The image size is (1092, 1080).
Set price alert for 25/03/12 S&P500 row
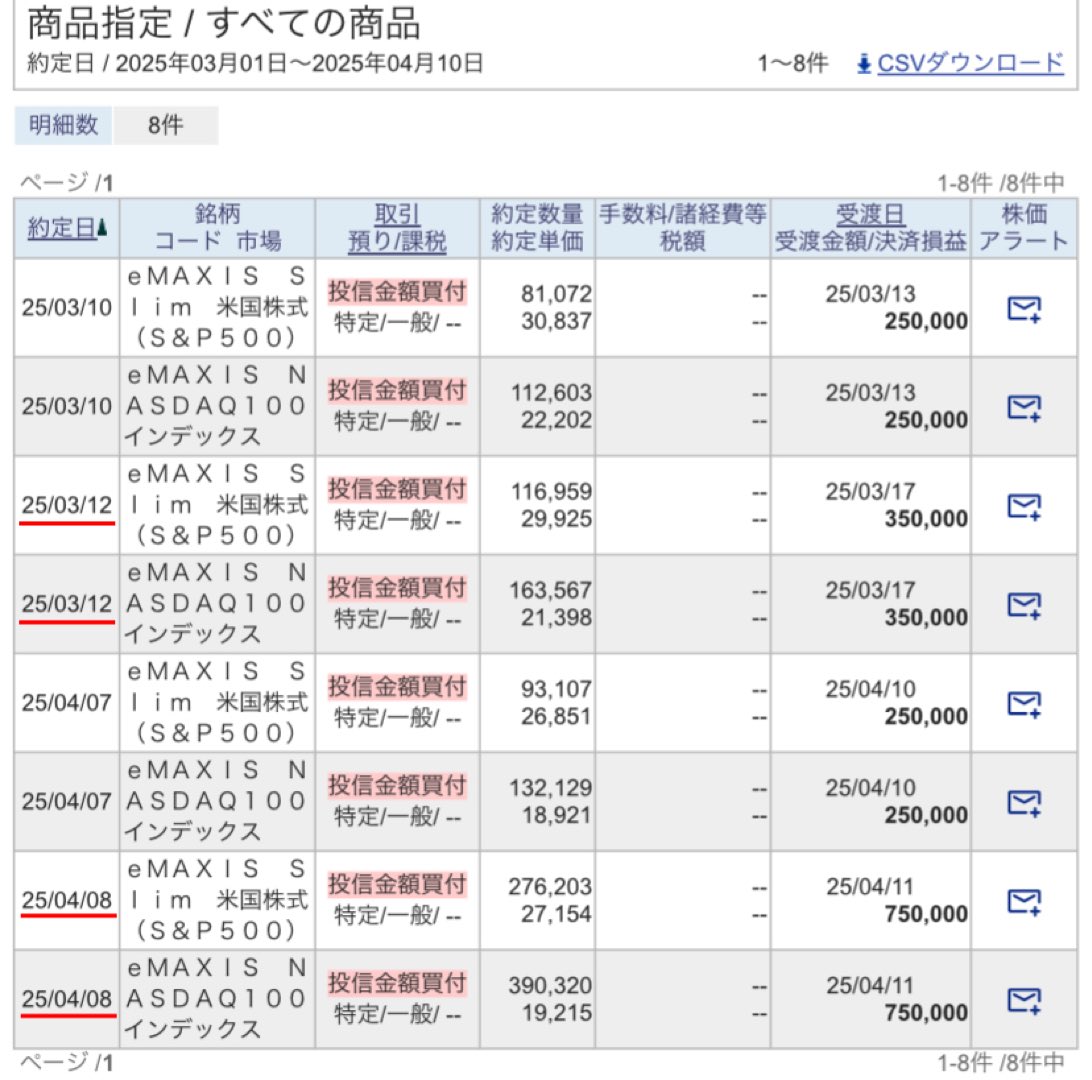[x=1024, y=506]
